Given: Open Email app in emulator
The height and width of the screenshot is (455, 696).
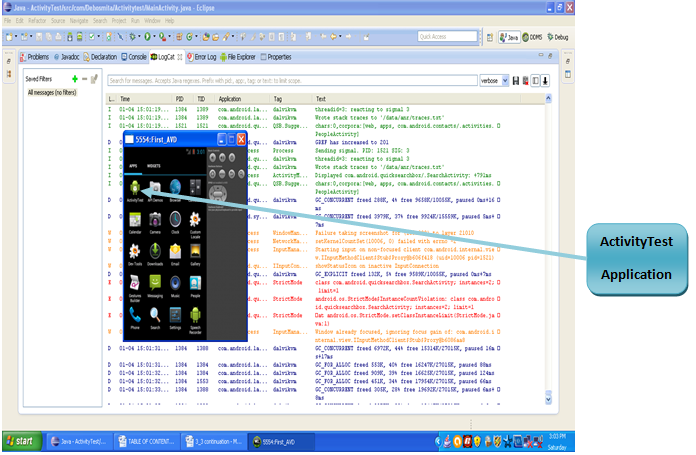Looking at the screenshot, I should 175,254.
